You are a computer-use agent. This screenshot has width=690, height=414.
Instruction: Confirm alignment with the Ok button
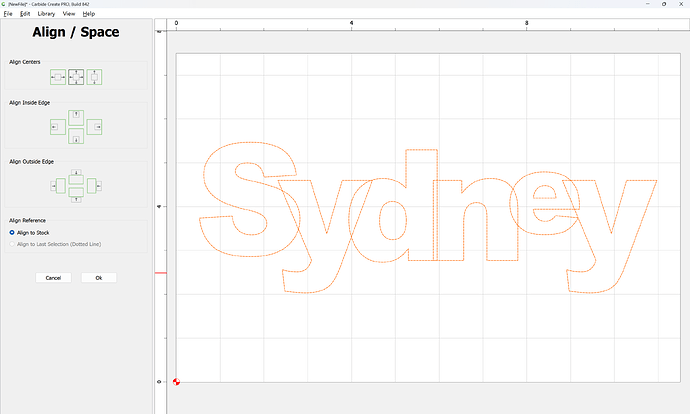pyautogui.click(x=99, y=277)
